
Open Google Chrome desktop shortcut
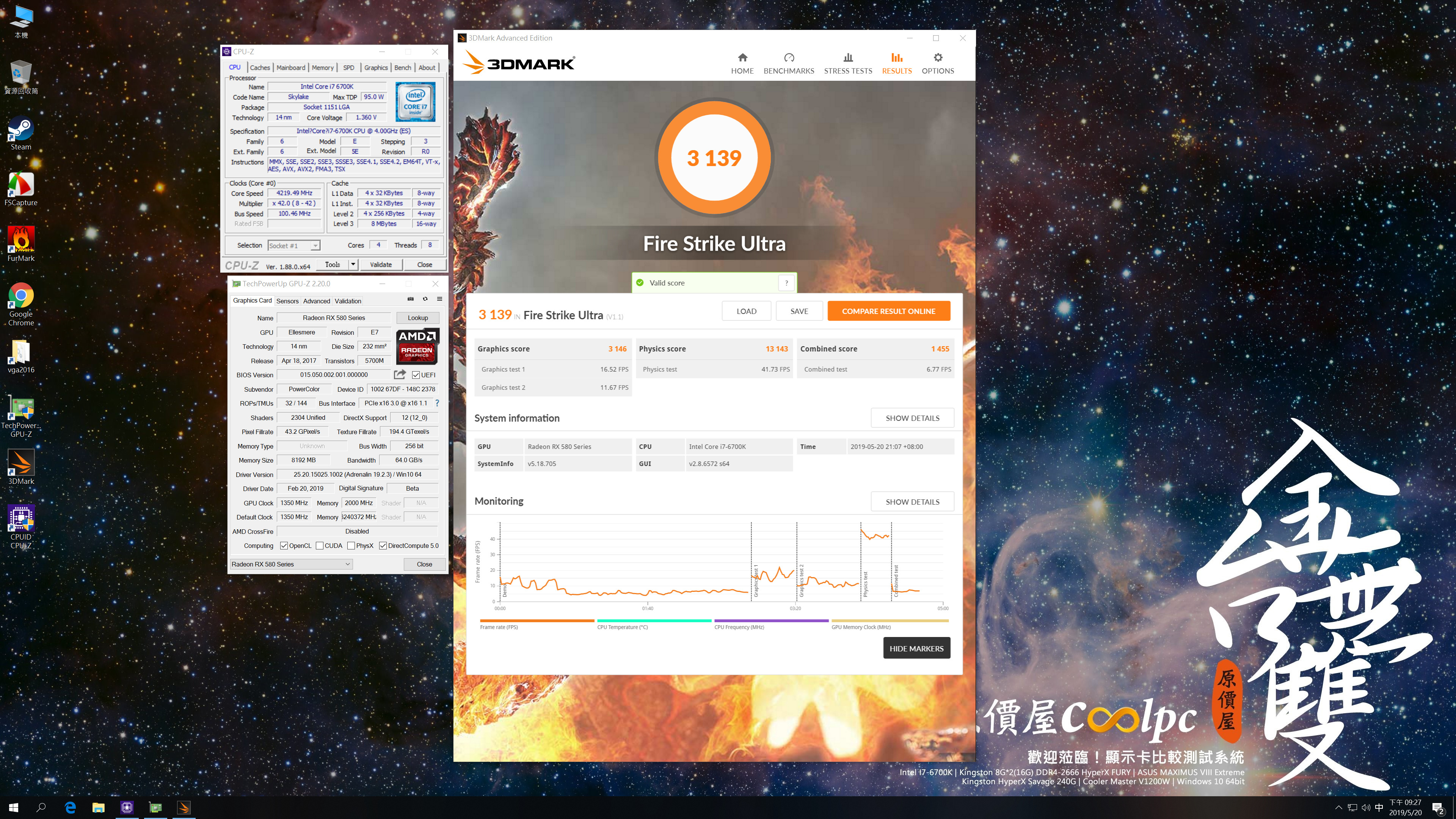[21, 304]
